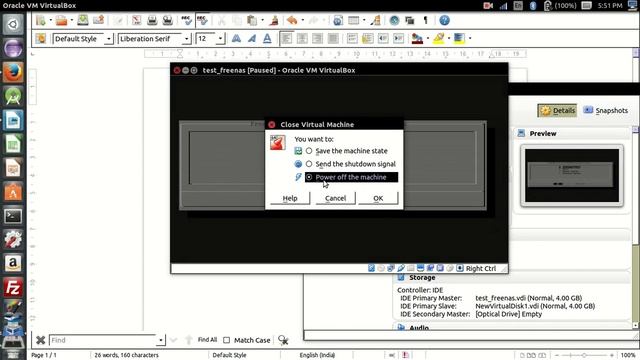Click the Paste icon
The image size is (640, 360).
[x=252, y=20]
